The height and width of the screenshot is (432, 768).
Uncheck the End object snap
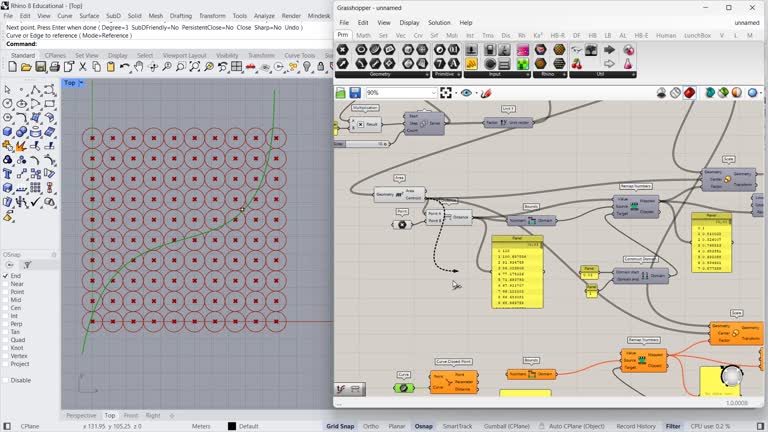5,276
